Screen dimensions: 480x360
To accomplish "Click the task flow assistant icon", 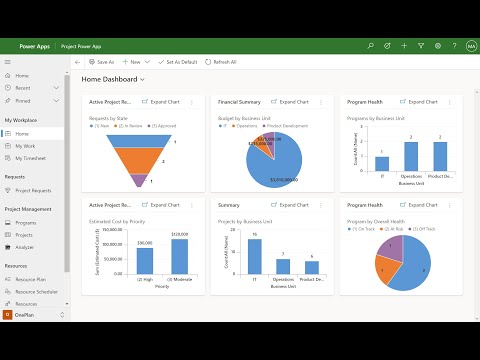I will [x=387, y=46].
